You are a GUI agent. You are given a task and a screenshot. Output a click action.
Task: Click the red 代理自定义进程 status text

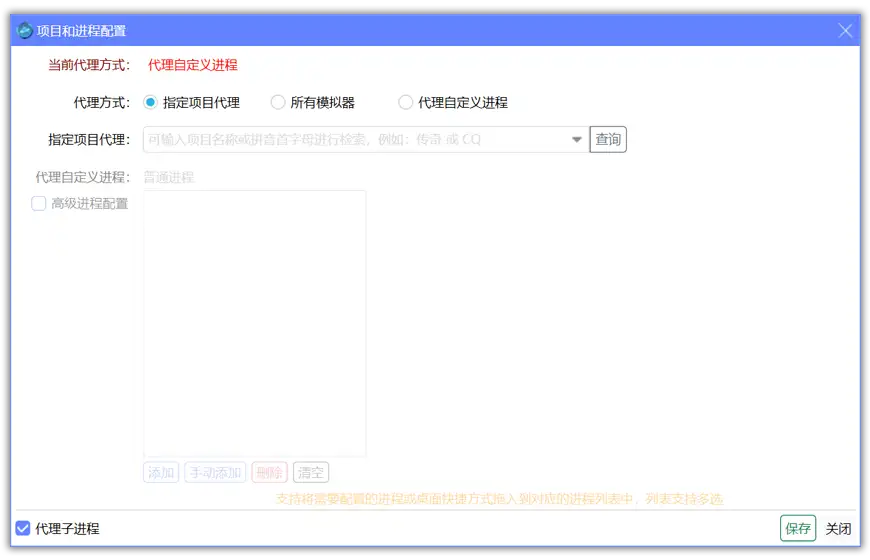tap(193, 65)
